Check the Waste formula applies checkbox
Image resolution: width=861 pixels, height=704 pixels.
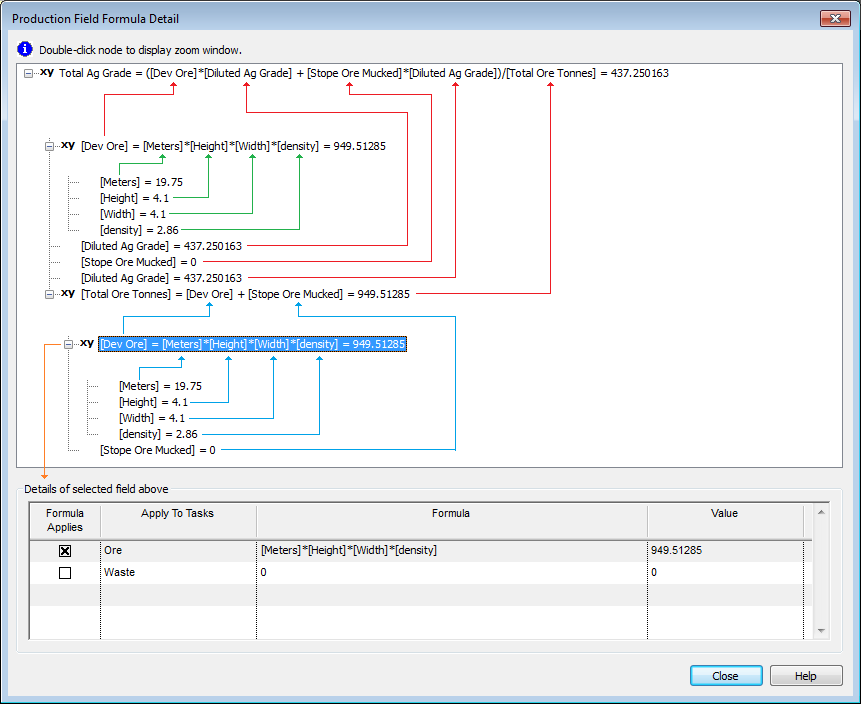pos(65,573)
